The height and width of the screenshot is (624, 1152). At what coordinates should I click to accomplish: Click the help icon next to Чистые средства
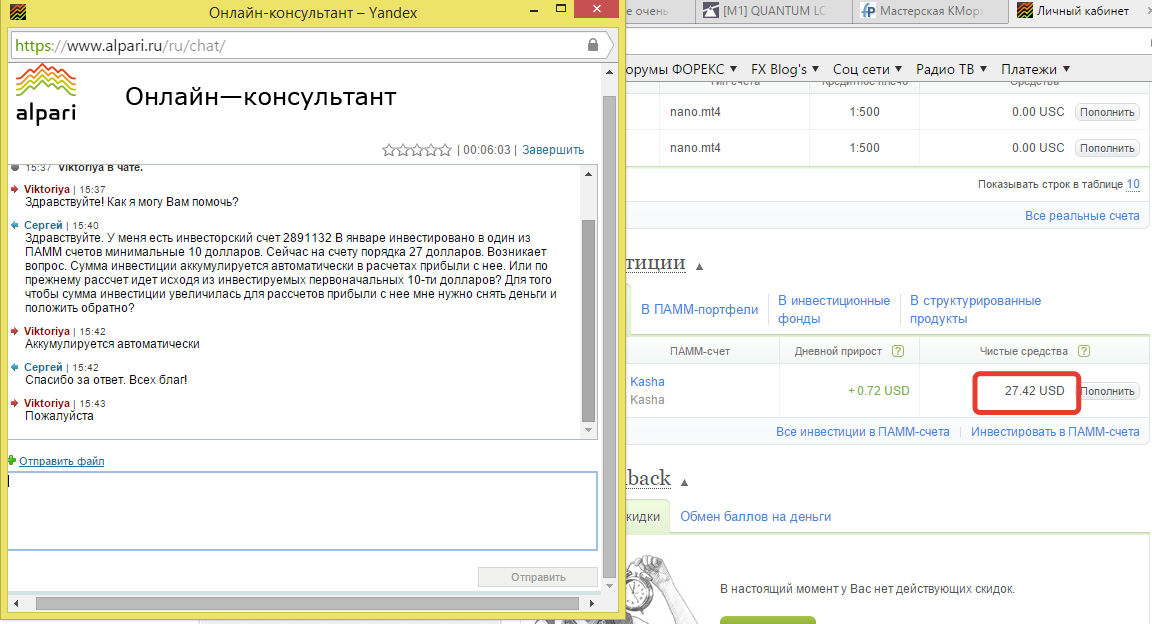tap(1084, 351)
